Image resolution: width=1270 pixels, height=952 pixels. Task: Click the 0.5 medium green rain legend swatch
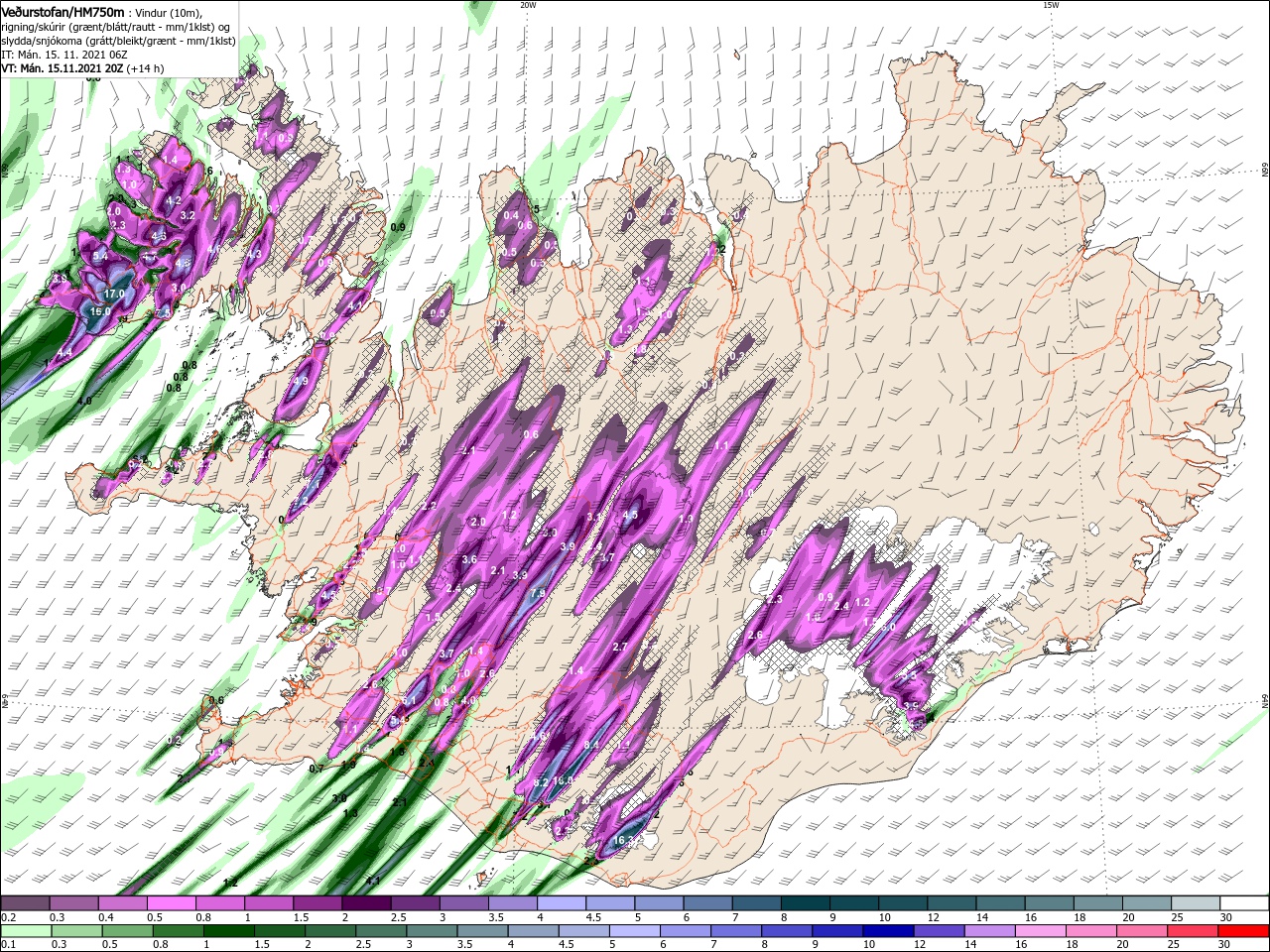pyautogui.click(x=128, y=931)
